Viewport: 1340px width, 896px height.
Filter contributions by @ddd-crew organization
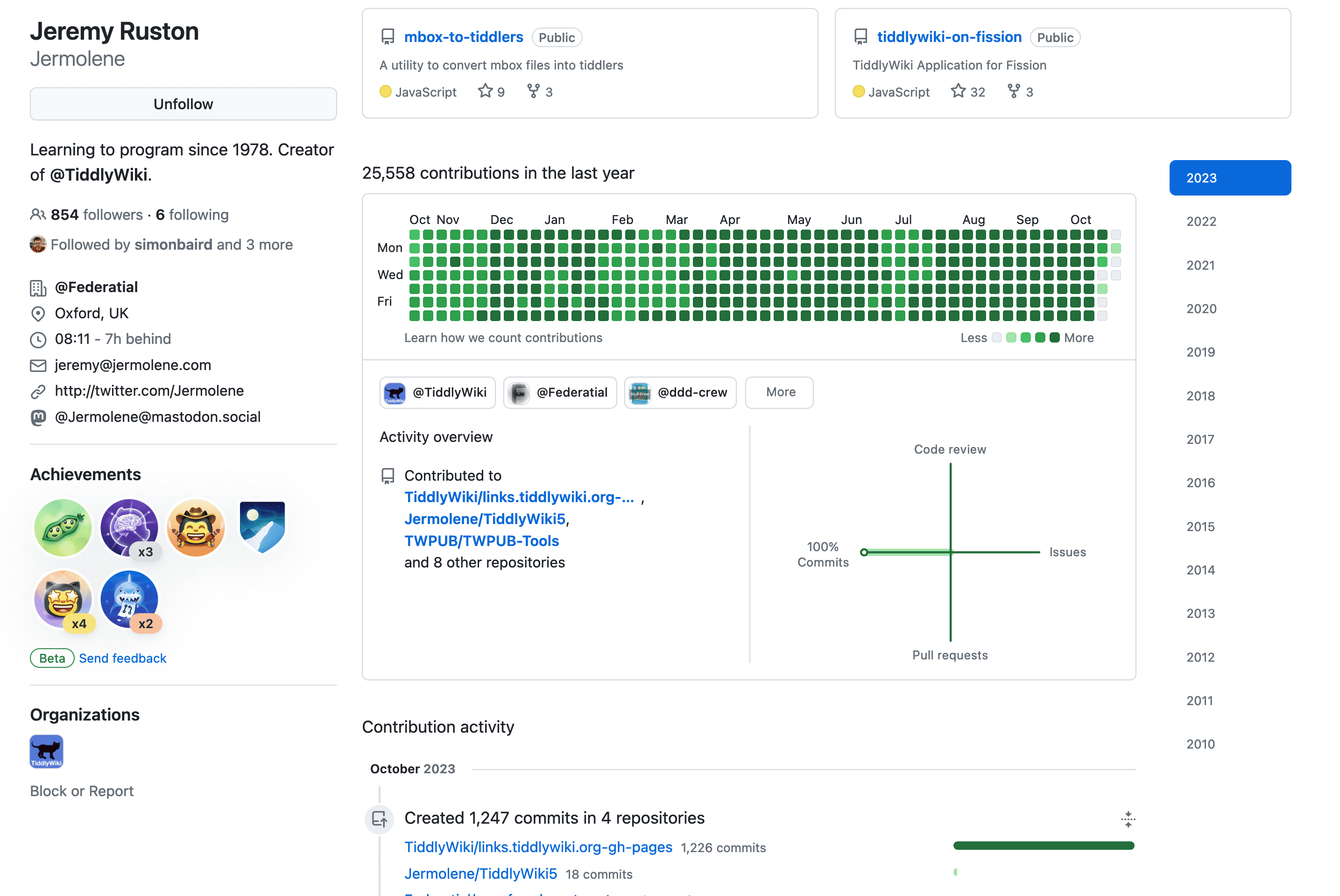coord(680,392)
